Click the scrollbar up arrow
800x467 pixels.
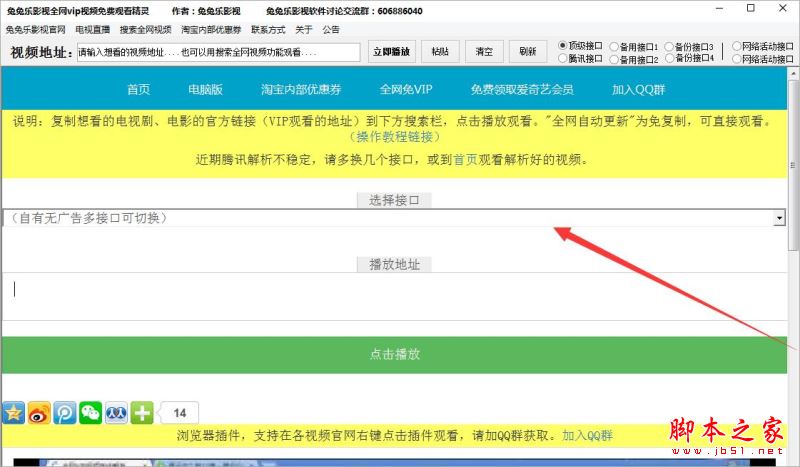coord(793,74)
